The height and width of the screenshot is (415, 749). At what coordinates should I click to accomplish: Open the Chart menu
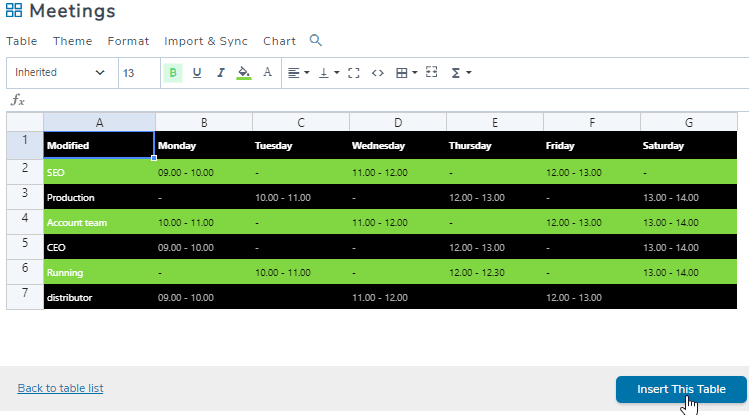tap(279, 41)
